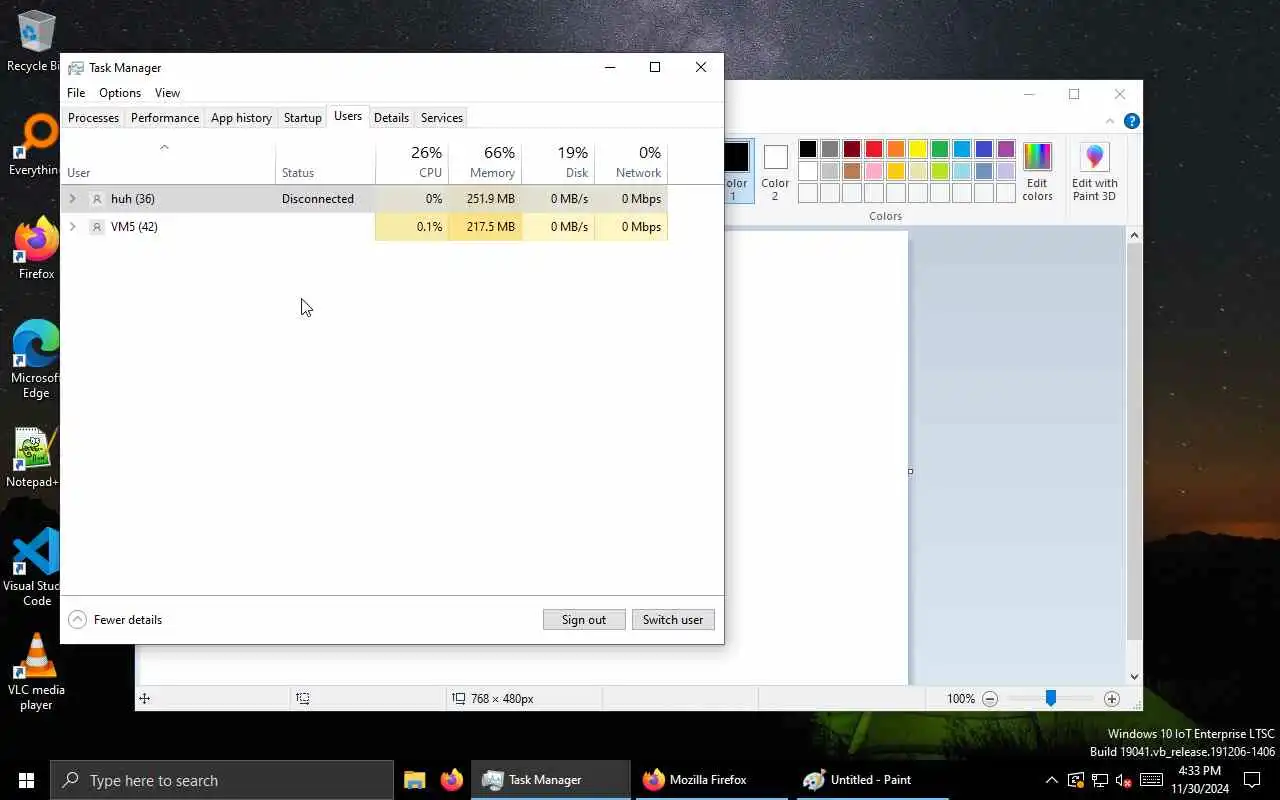Screen dimensions: 1280x800
Task: Open the touch keyboard tray icon
Action: [1151, 780]
